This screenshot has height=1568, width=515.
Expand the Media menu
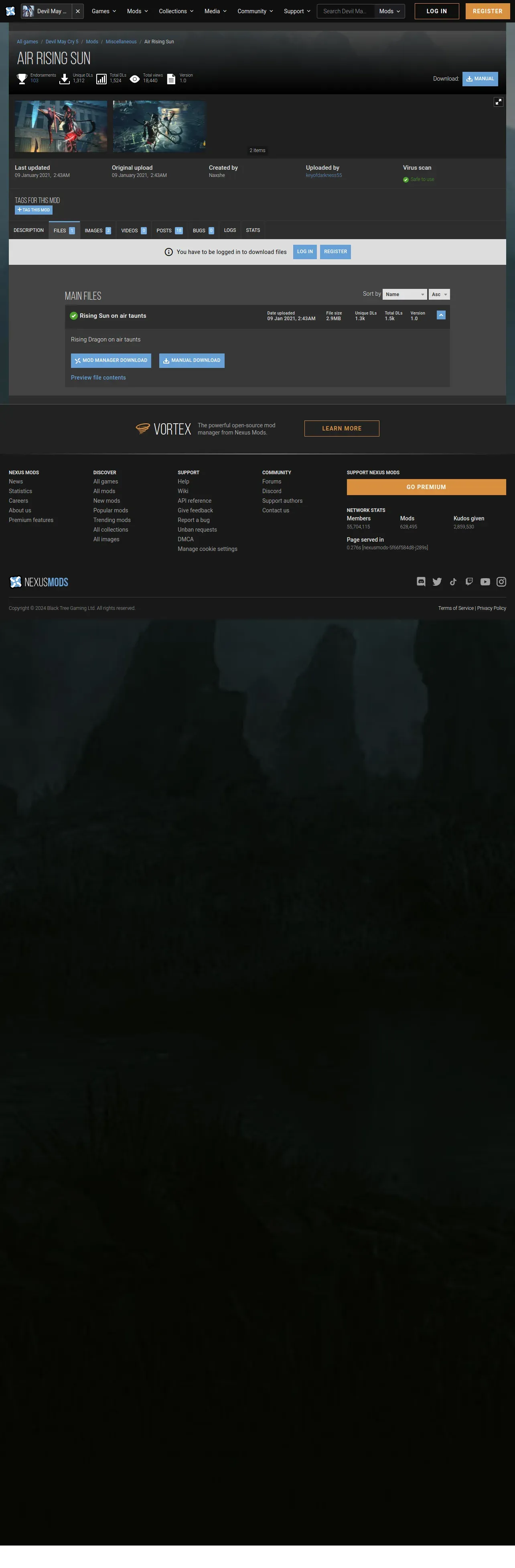point(215,11)
